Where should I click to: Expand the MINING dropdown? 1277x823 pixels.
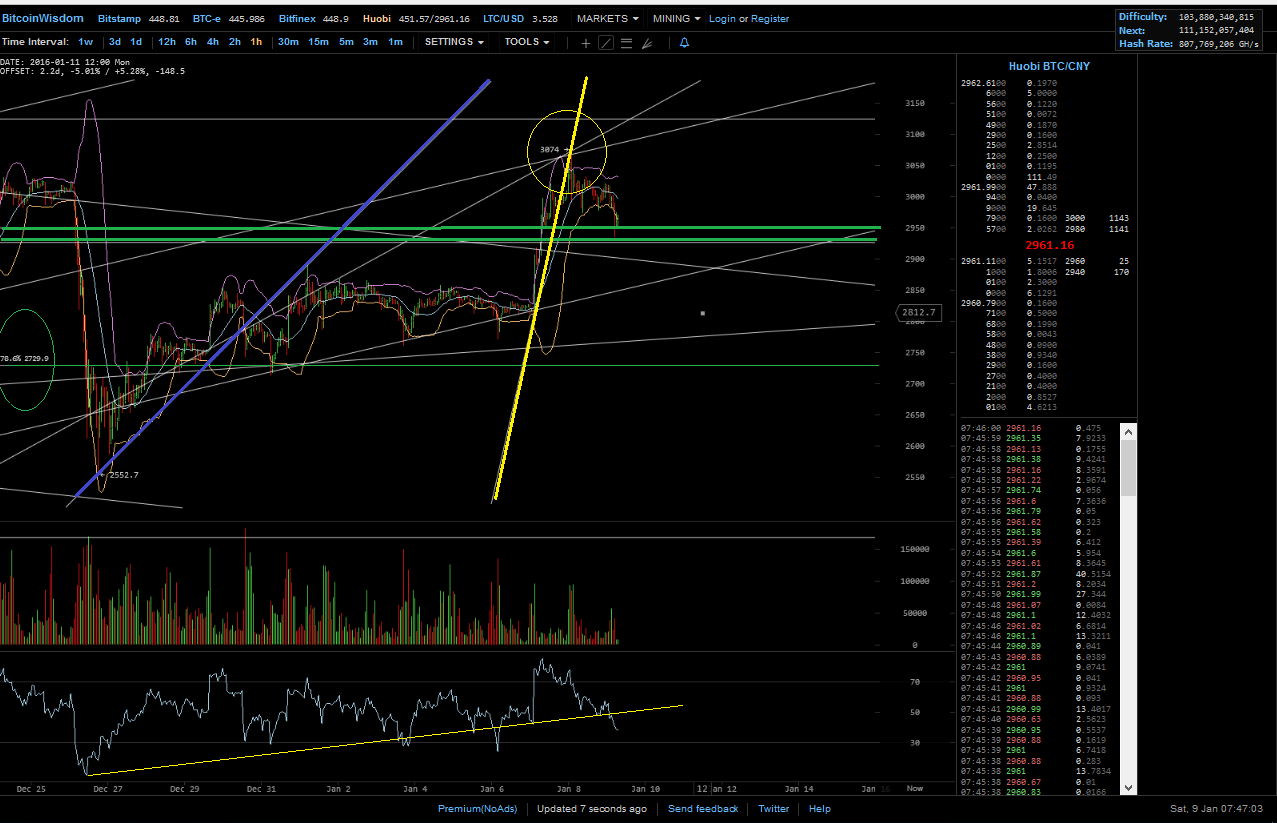click(676, 18)
